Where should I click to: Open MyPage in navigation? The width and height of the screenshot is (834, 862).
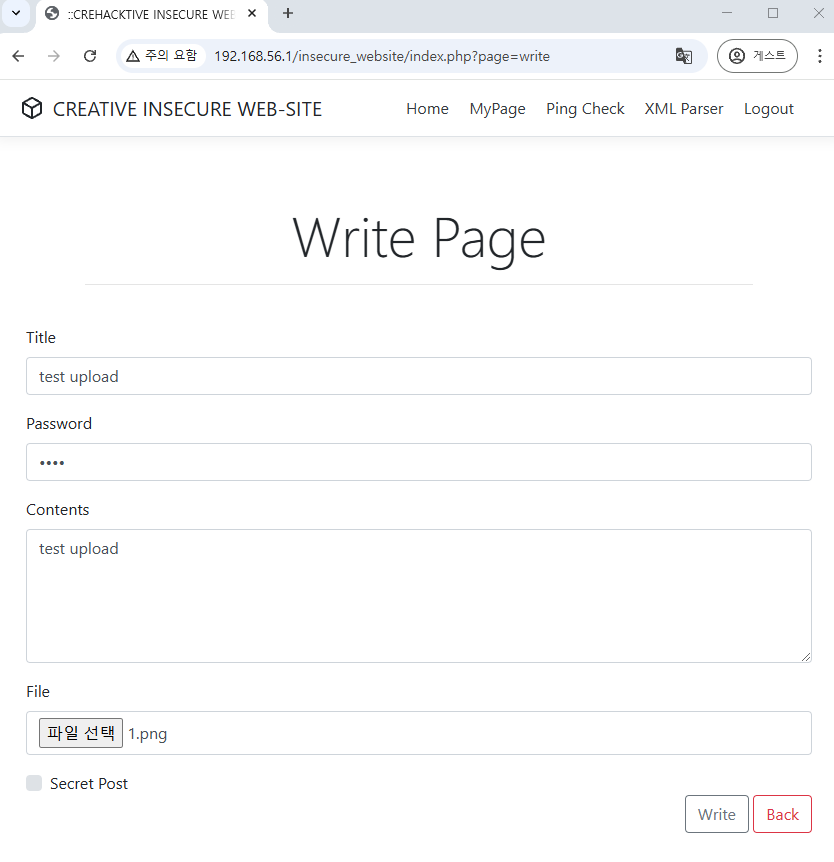click(x=497, y=109)
